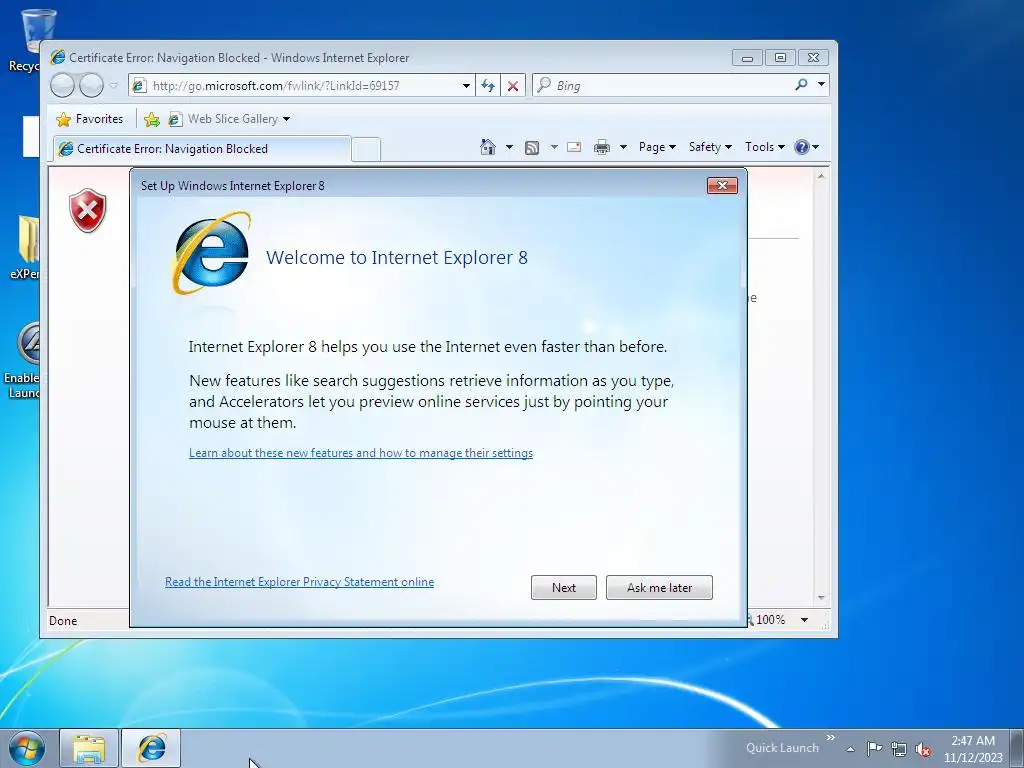
Task: Expand the Home button dropdown arrow
Action: point(509,147)
